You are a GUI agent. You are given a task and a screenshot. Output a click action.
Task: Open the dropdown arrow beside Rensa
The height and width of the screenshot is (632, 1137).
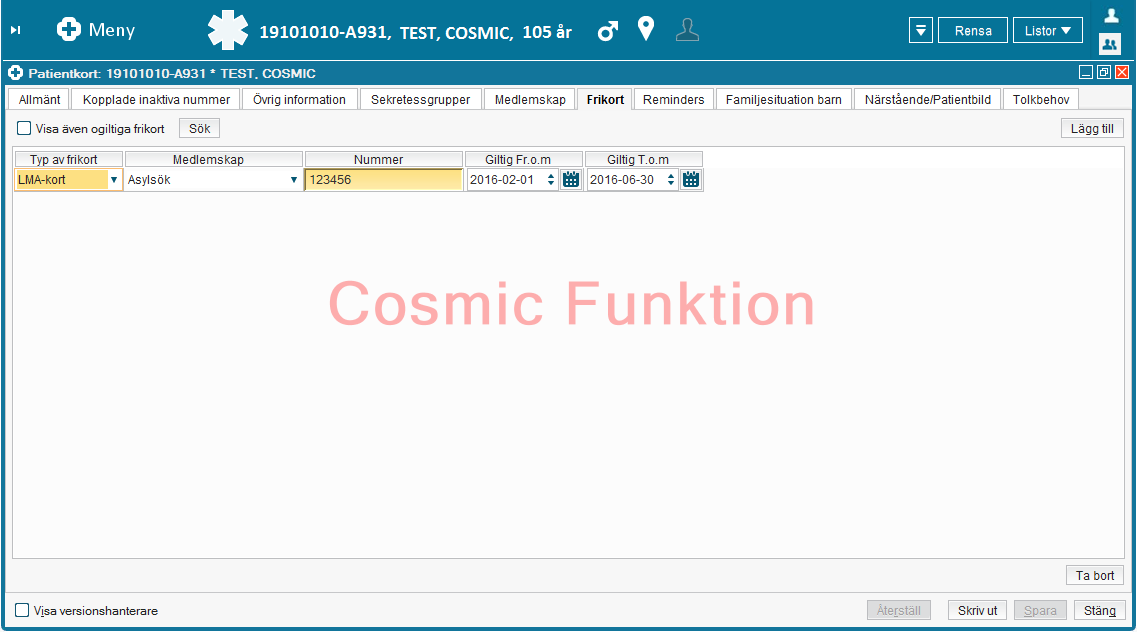coord(920,30)
